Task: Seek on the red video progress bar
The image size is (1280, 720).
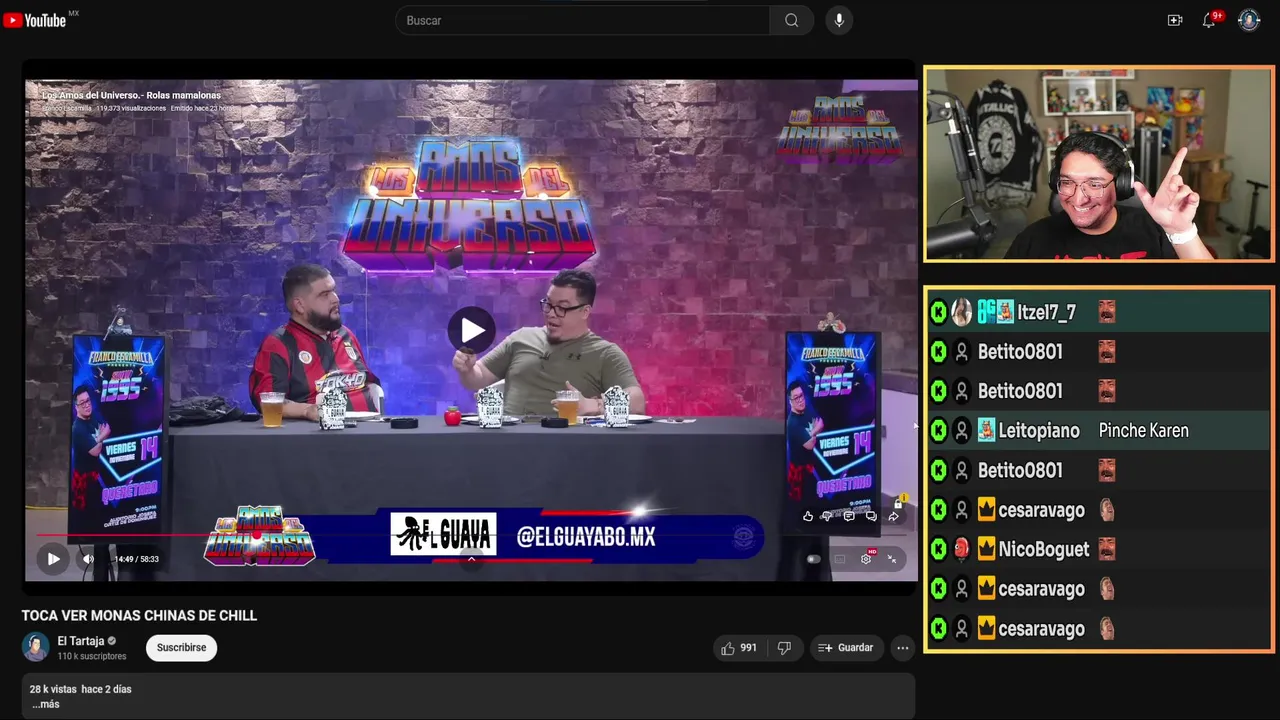Action: pyautogui.click(x=470, y=536)
